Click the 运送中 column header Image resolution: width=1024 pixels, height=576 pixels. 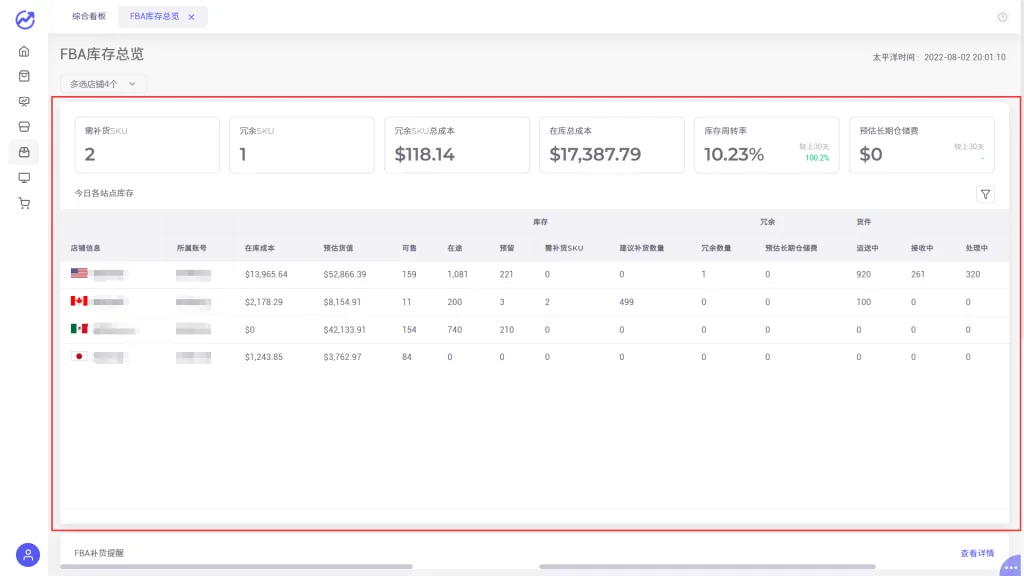[867, 248]
